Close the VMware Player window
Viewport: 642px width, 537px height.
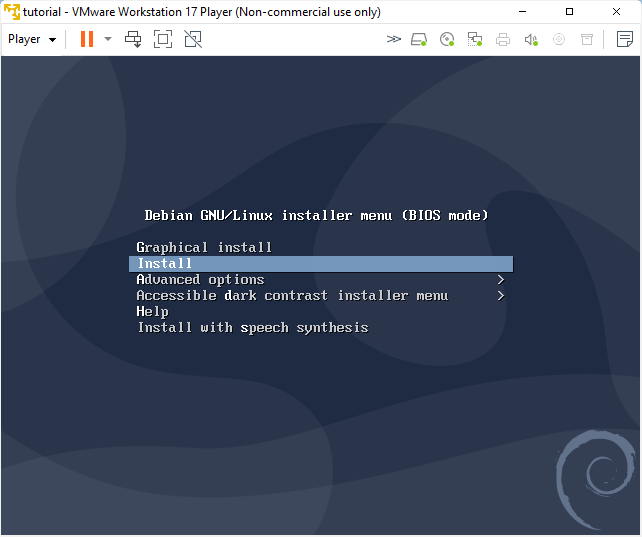[616, 11]
